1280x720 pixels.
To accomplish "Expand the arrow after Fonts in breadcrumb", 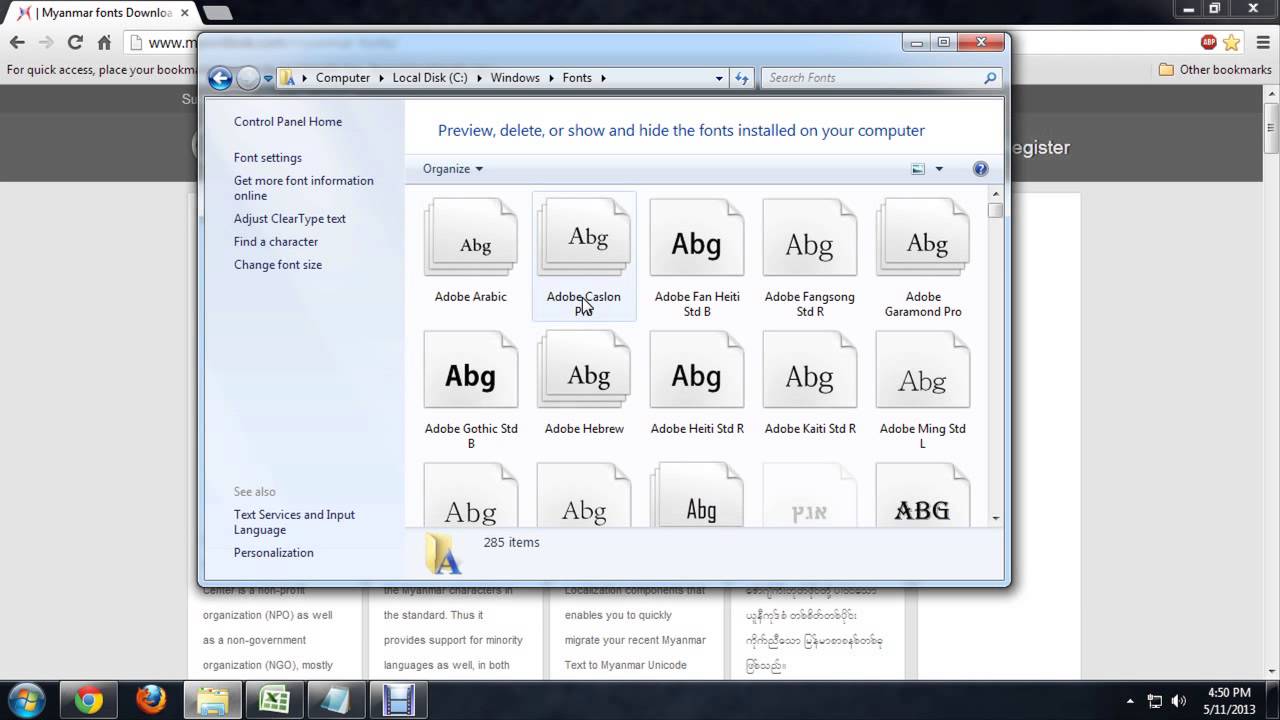I will [603, 78].
